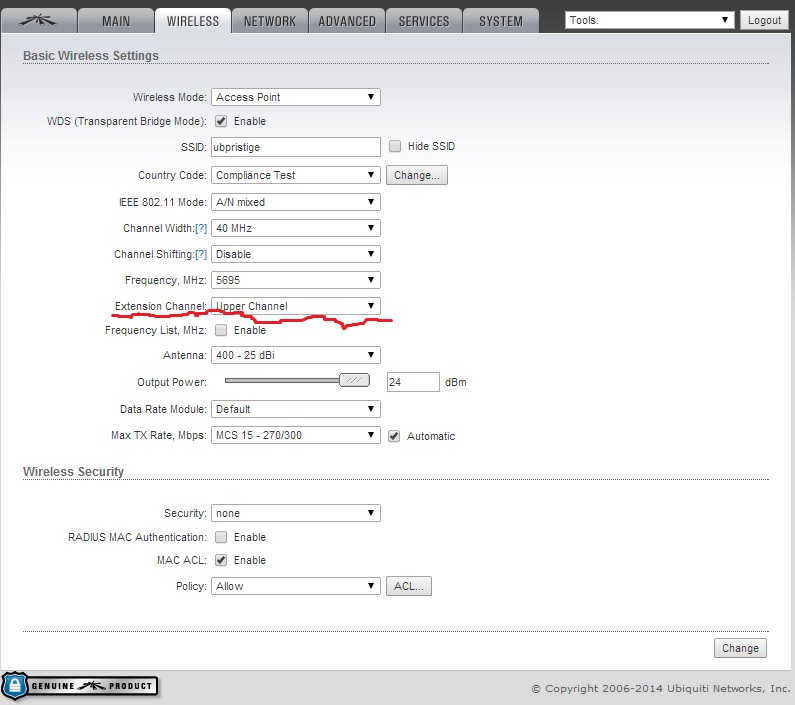Screen dimensions: 795x705
Task: Toggle the Automatic rate checkbox
Action: 394,436
